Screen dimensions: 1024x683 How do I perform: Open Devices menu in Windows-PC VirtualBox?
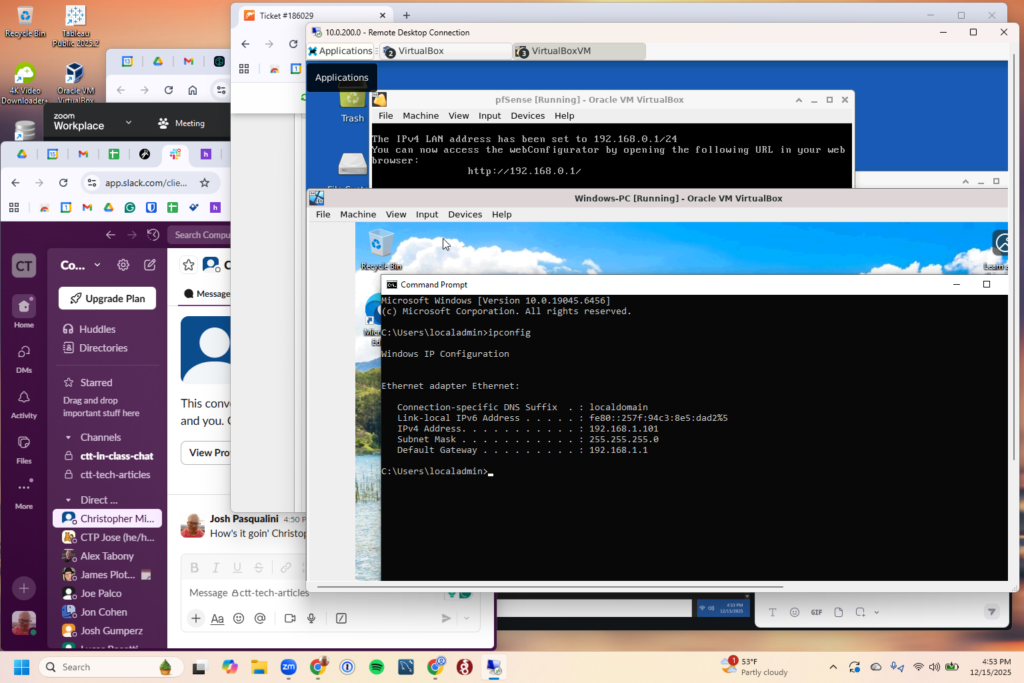point(464,214)
